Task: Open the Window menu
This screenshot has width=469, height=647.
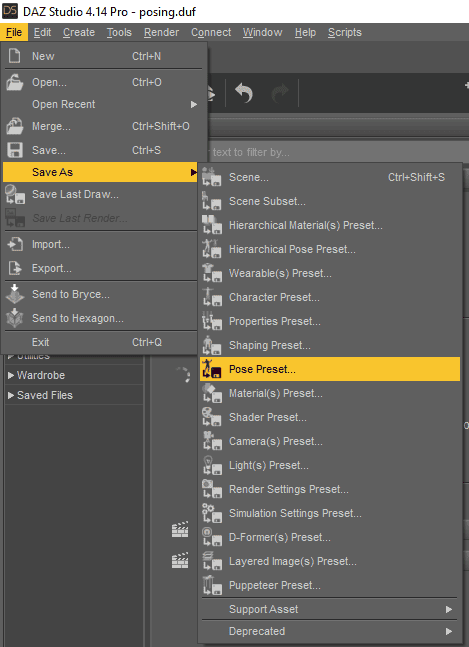Action: pos(262,32)
